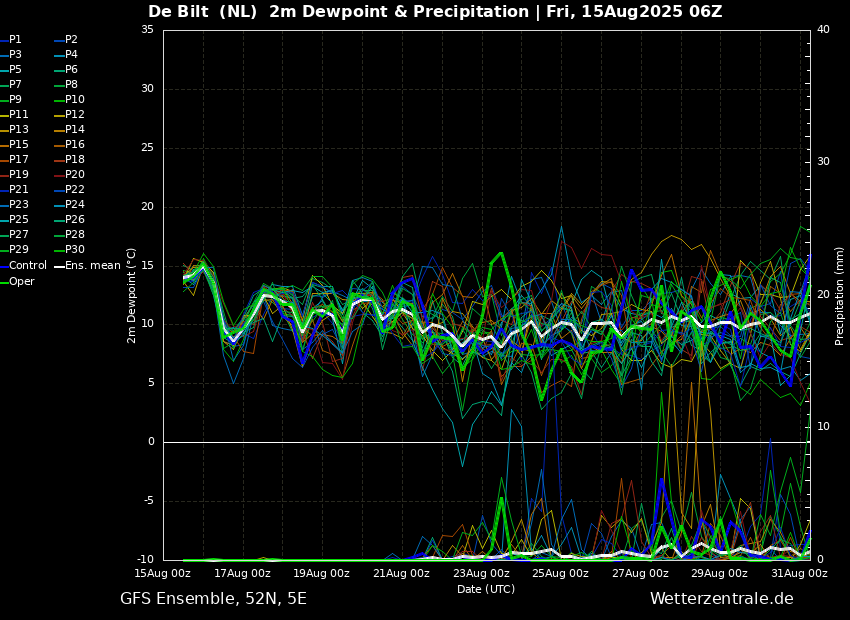Screen dimensions: 850x620
Task: Select the P30 legend label
Action: tap(75, 249)
